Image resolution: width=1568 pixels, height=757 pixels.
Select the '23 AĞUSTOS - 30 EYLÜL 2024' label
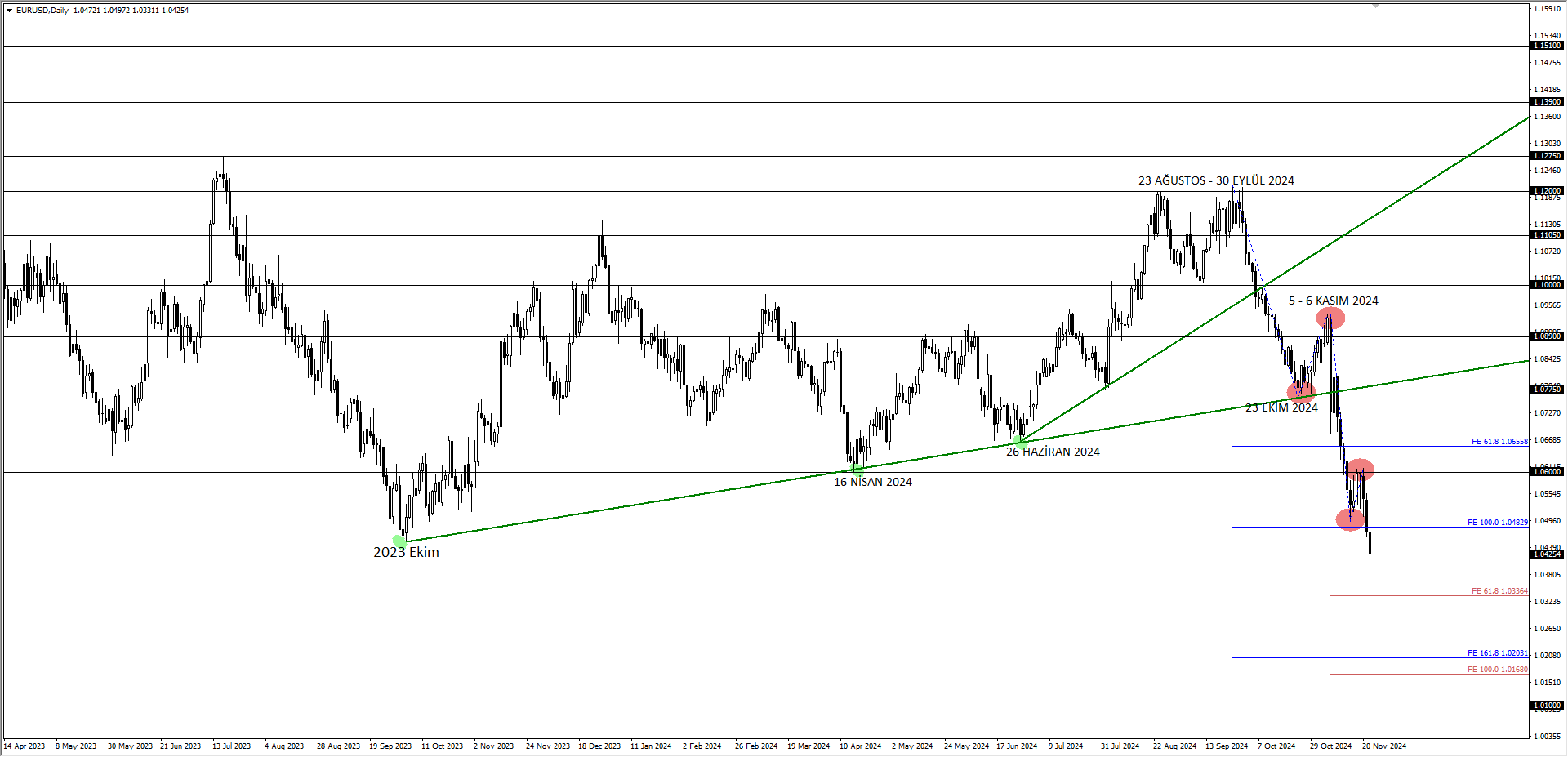pos(1216,180)
